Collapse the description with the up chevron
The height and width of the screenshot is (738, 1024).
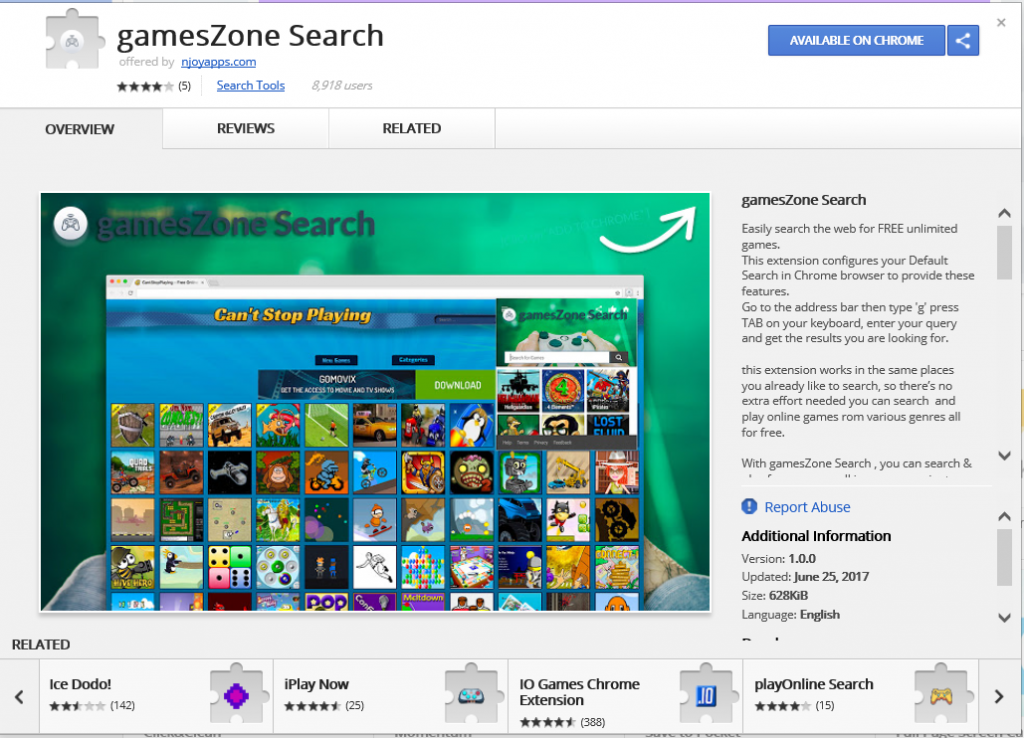click(x=1004, y=213)
